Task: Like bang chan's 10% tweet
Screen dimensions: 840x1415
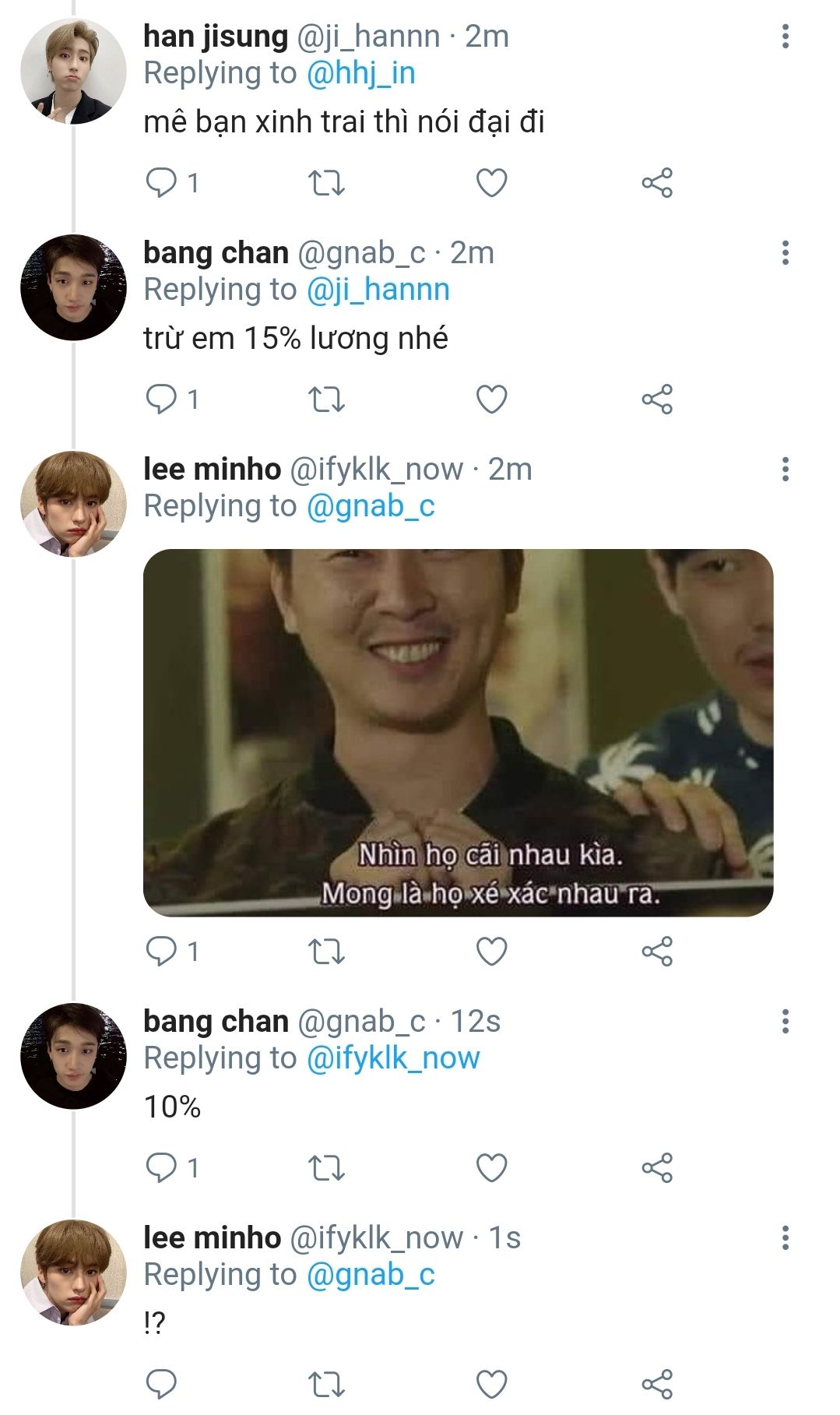Action: pyautogui.click(x=491, y=1168)
